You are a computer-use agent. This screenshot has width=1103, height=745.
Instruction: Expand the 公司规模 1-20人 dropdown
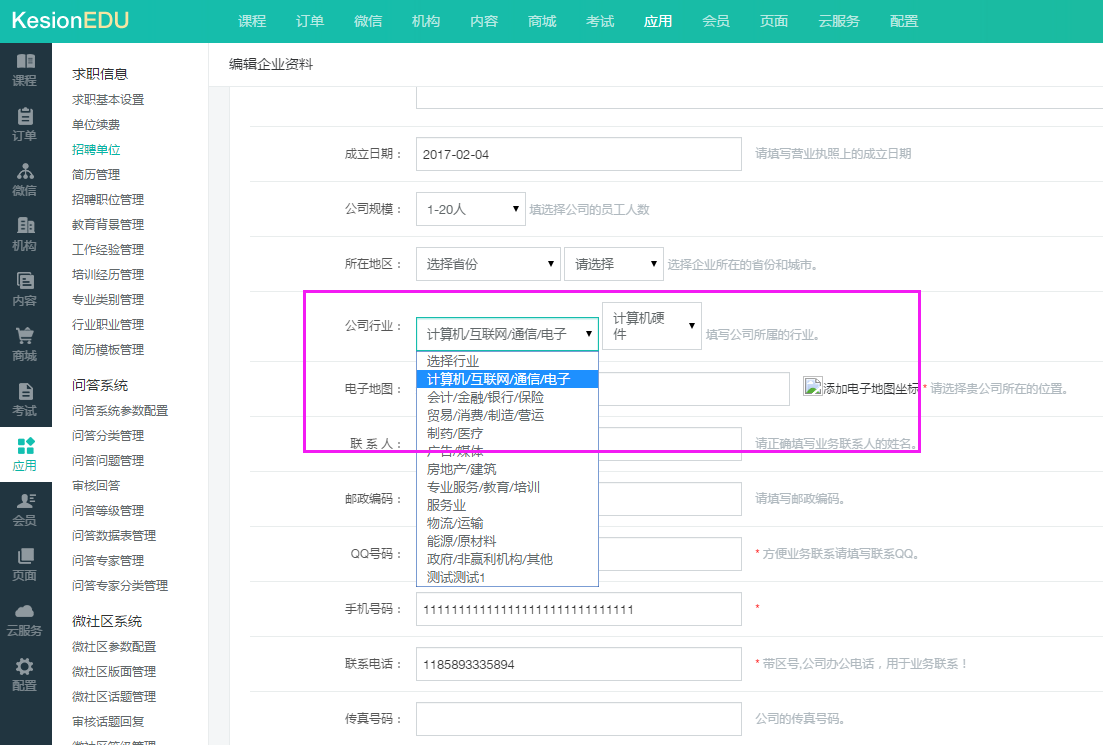tap(471, 209)
